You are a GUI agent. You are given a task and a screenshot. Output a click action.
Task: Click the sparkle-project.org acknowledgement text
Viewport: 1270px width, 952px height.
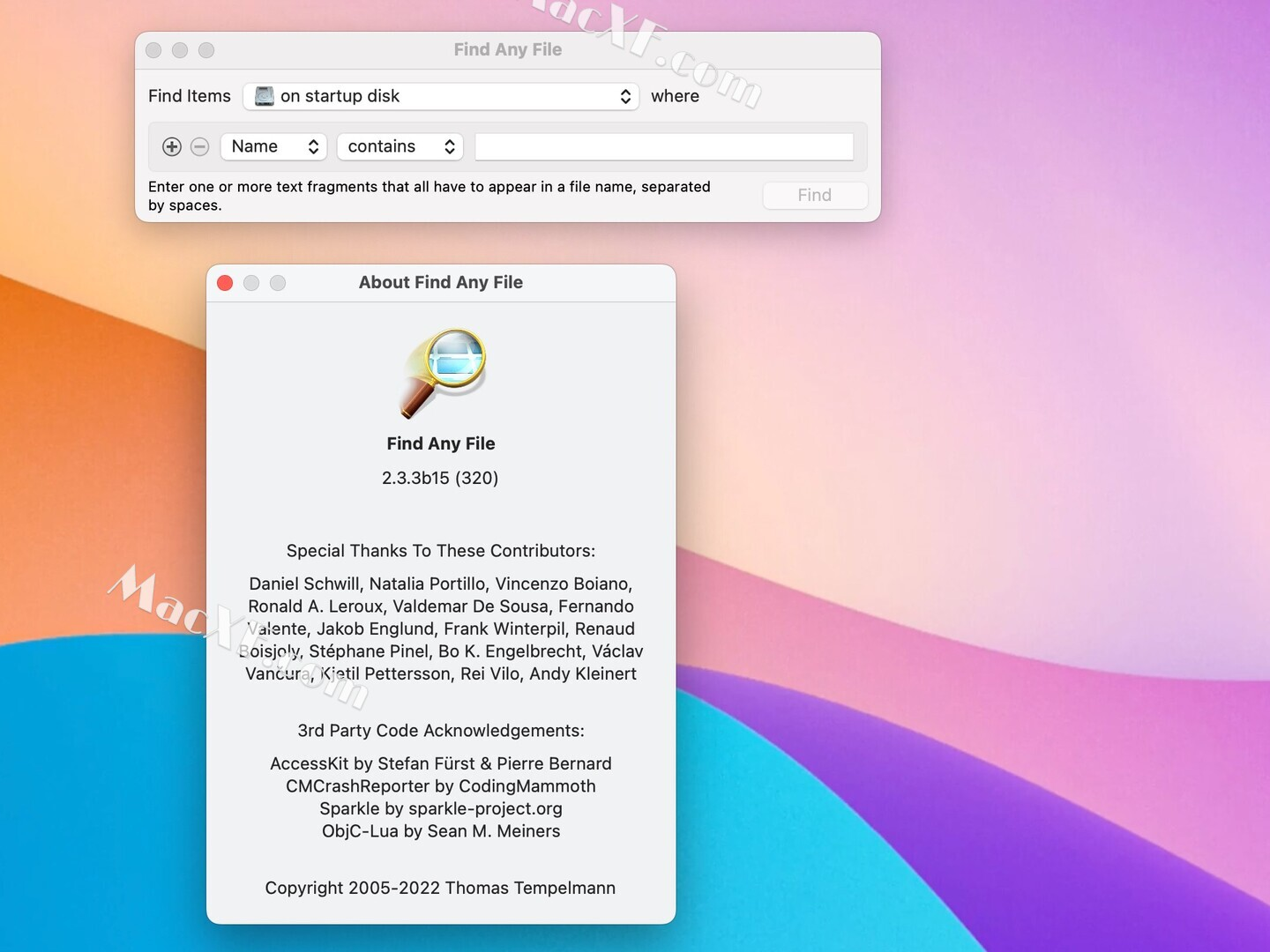pyautogui.click(x=441, y=808)
